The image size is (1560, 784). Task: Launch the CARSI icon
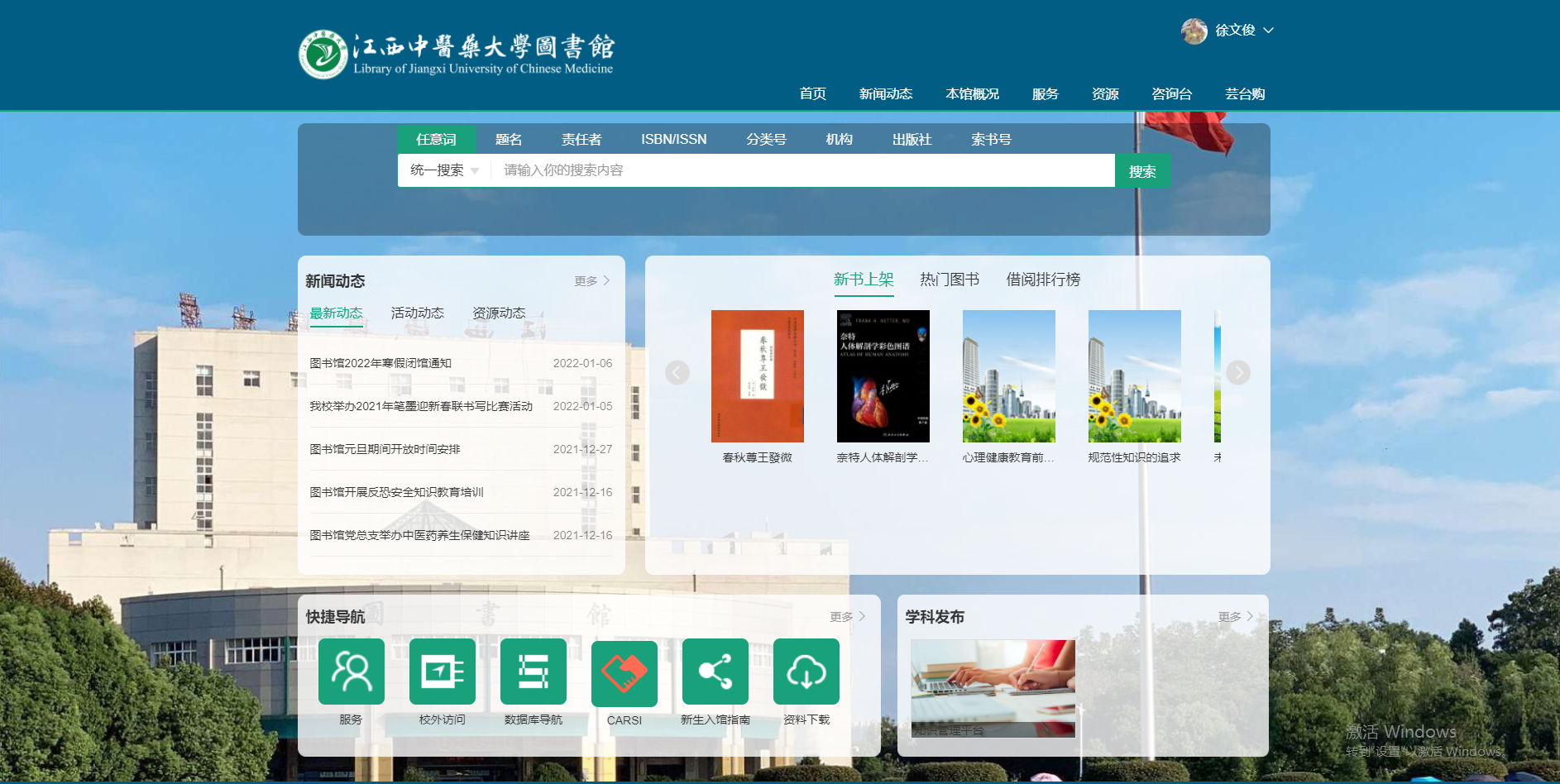pyautogui.click(x=624, y=673)
